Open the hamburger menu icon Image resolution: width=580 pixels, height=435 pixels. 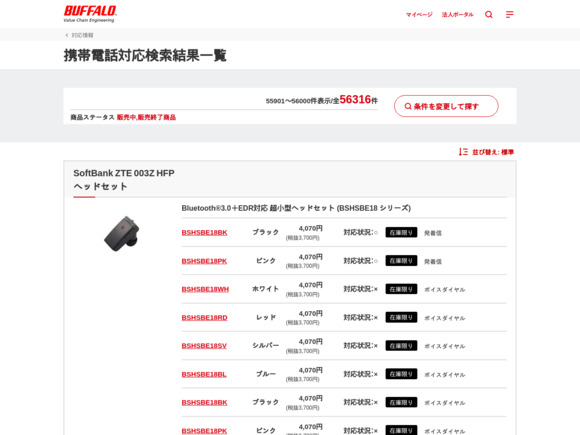click(x=509, y=14)
